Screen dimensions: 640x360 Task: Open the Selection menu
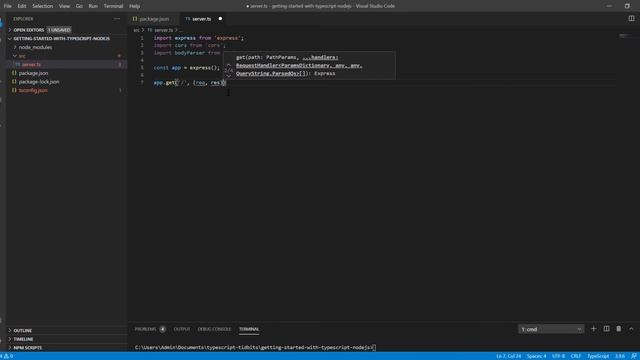[x=42, y=6]
